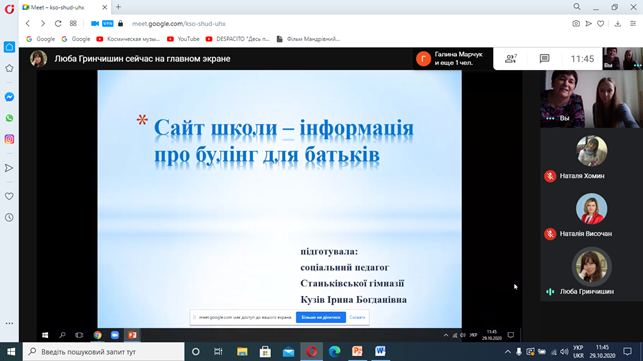Image resolution: width=643 pixels, height=361 pixels.
Task: Open Opera sidebar home icon
Action: click(9, 47)
